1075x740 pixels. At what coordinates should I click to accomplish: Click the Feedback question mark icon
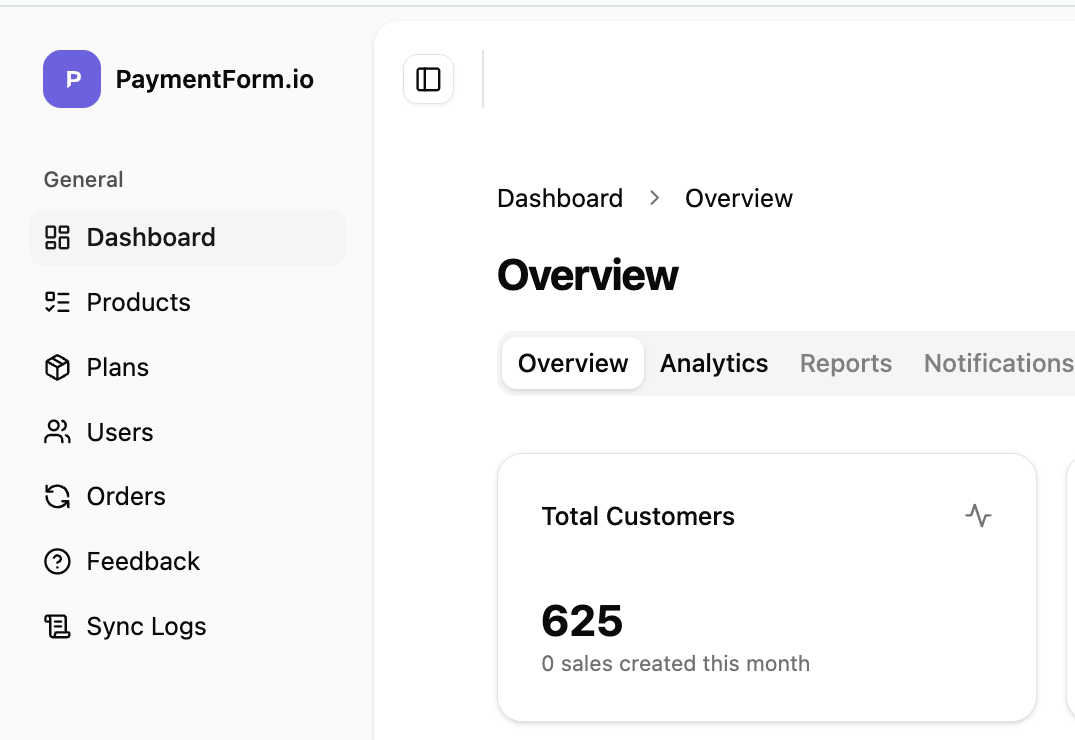click(58, 562)
